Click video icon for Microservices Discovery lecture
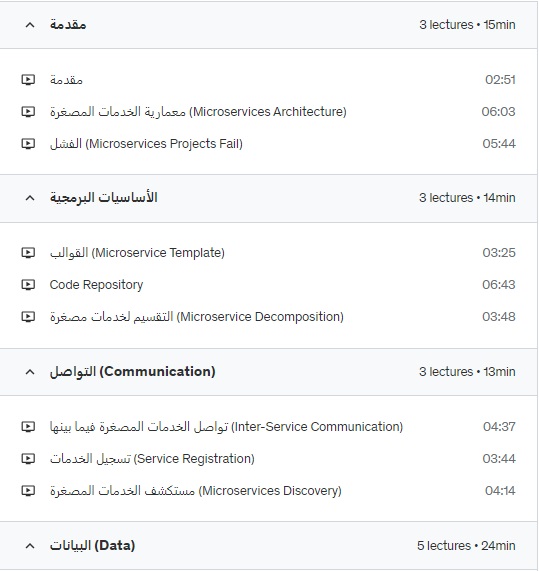Viewport: 539px width, 571px height. click(x=28, y=491)
